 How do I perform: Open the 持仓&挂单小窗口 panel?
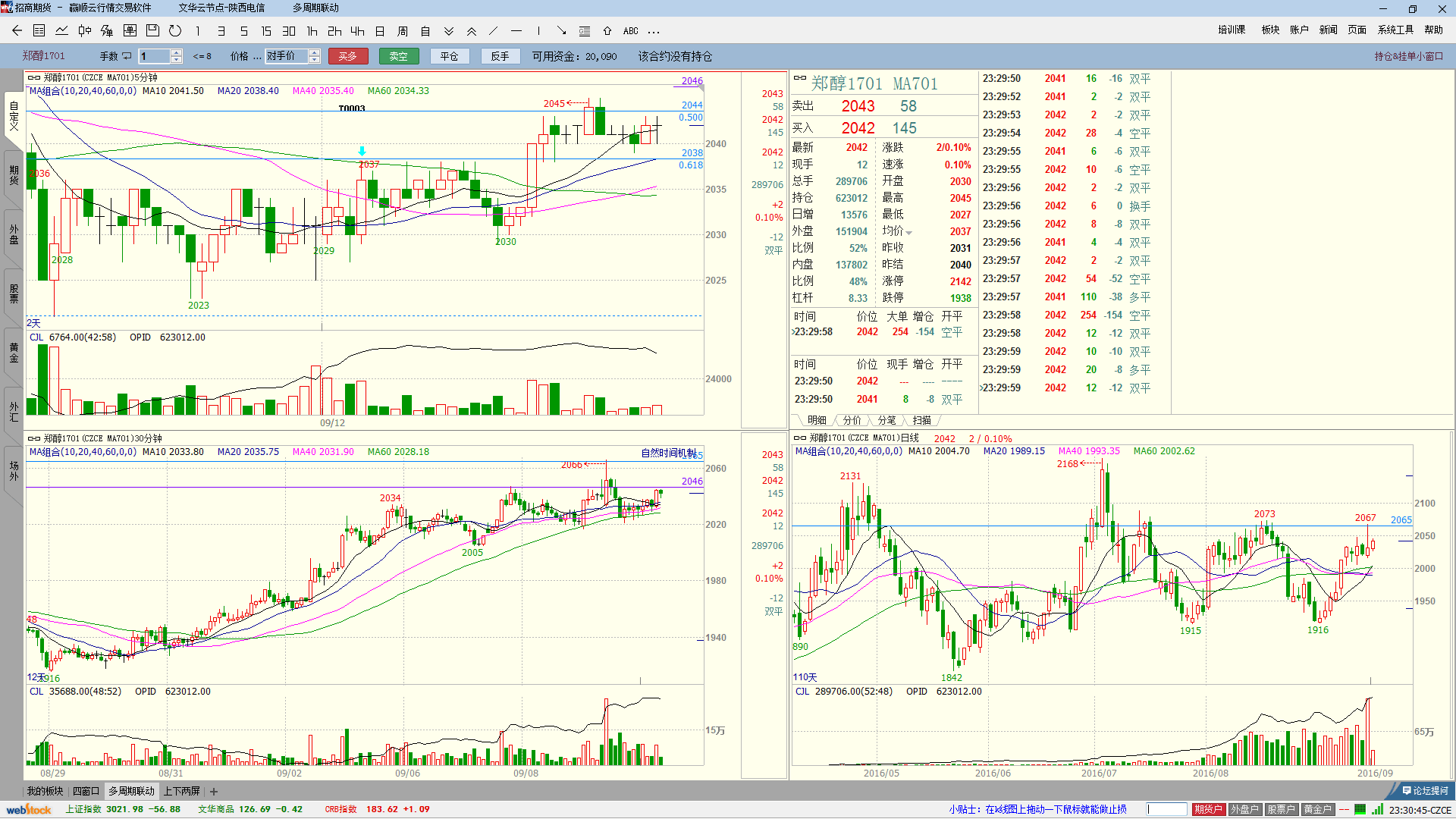(1409, 56)
